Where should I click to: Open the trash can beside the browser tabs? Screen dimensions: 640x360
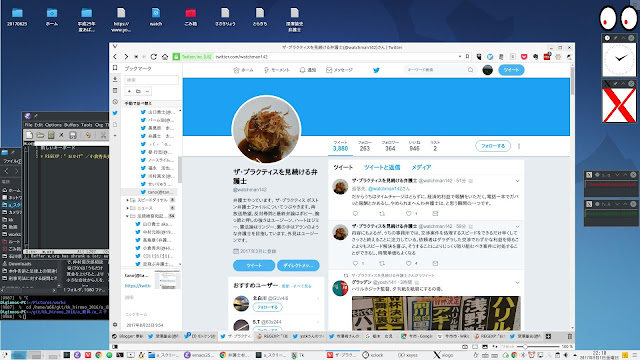tap(569, 336)
